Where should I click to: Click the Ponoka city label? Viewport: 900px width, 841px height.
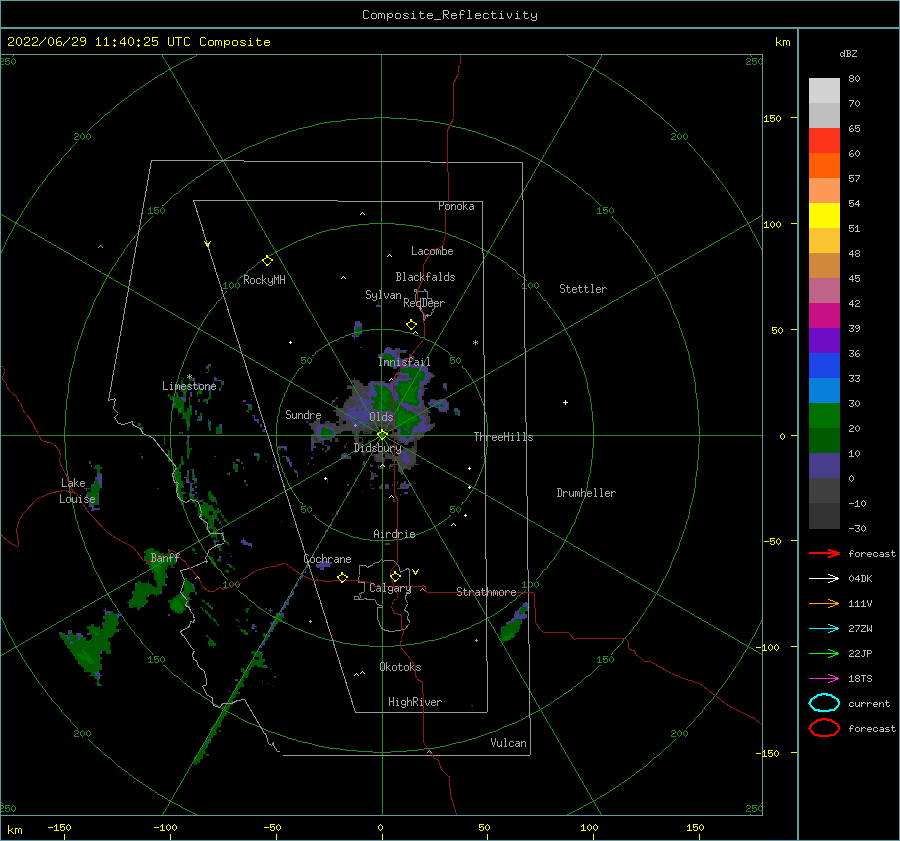click(456, 206)
